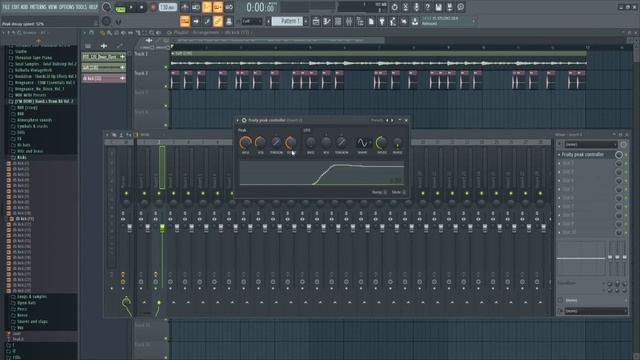Click the playlist horizontal scrollbar
Screen dimensions: 640x360
click(278, 40)
